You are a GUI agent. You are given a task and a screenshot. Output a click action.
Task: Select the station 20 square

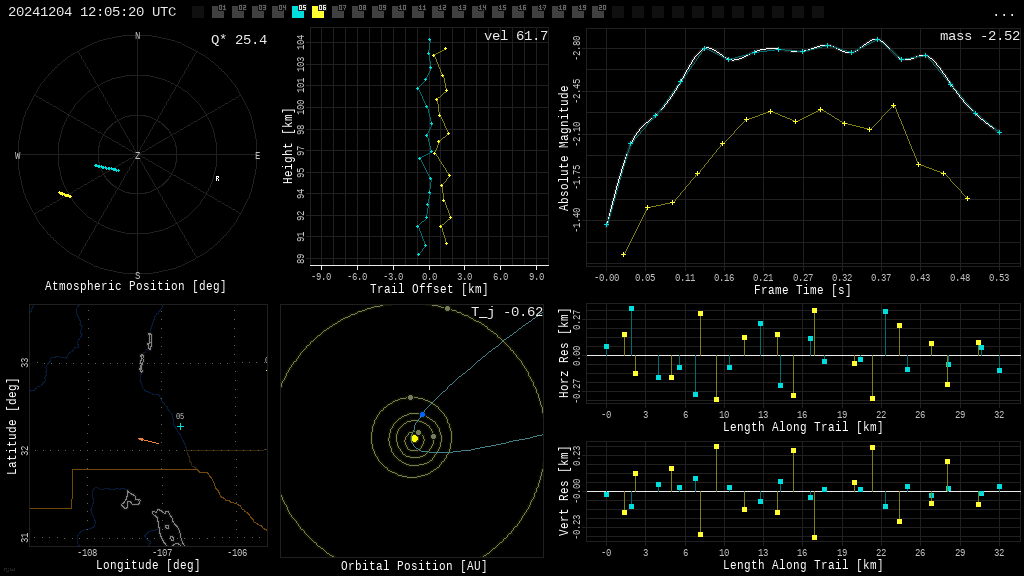(x=598, y=12)
